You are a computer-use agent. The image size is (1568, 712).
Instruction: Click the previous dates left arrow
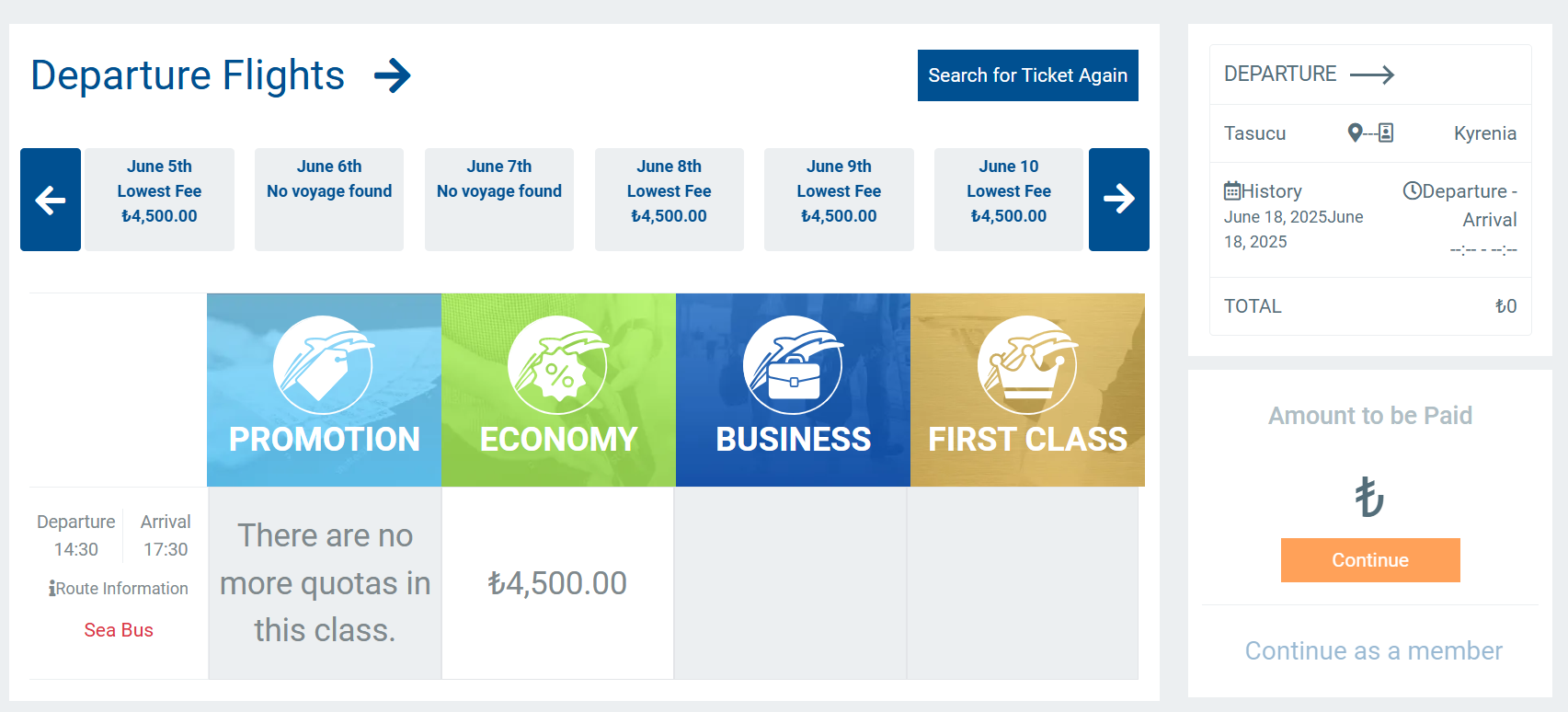pyautogui.click(x=51, y=200)
